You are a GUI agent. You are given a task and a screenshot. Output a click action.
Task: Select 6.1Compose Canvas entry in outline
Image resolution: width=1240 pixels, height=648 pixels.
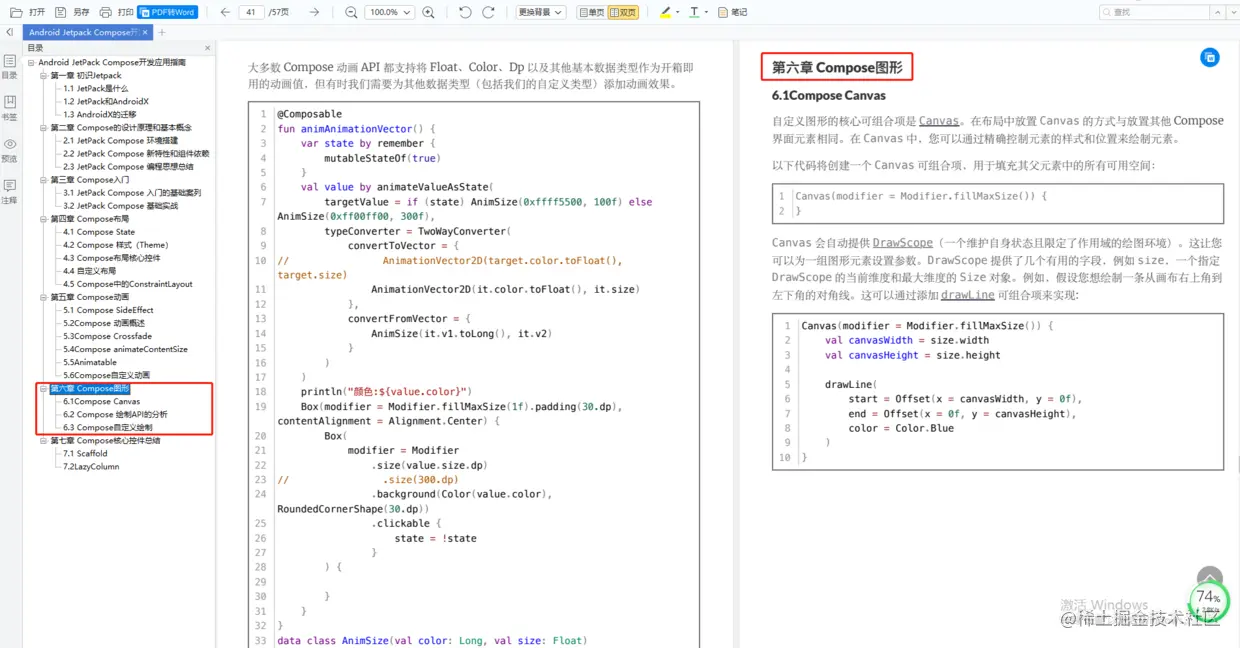click(101, 401)
